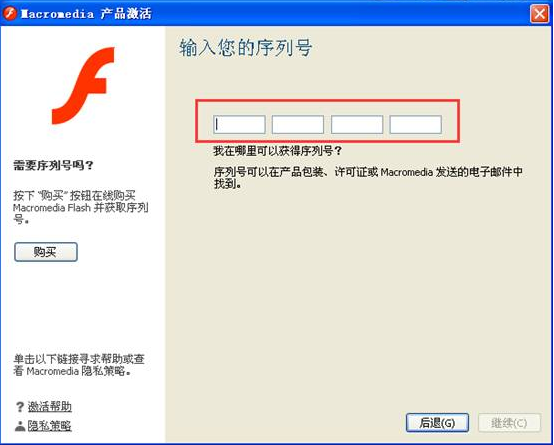Image resolution: width=554 pixels, height=445 pixels.
Task: Click the paragraph mentioning Macromedia 发送的电子邮件
Action: point(368,178)
